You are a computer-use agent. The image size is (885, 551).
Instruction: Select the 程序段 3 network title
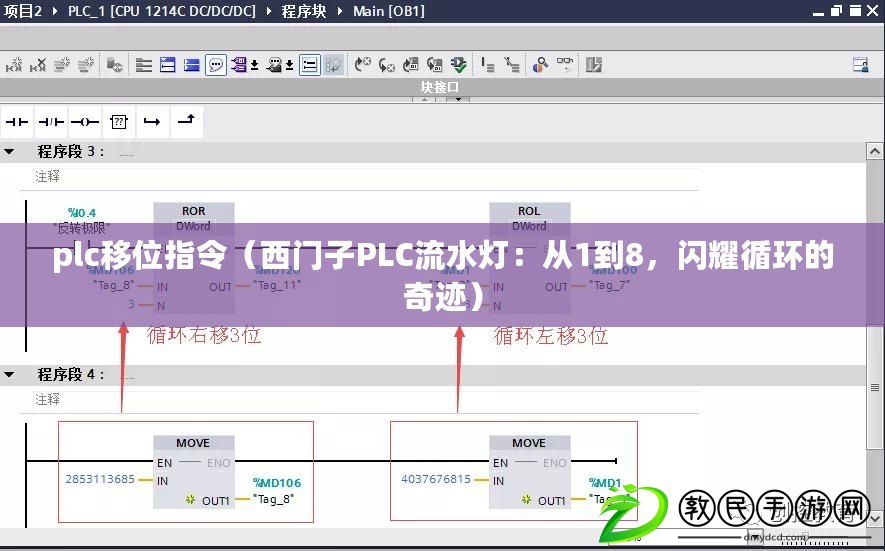click(x=71, y=151)
